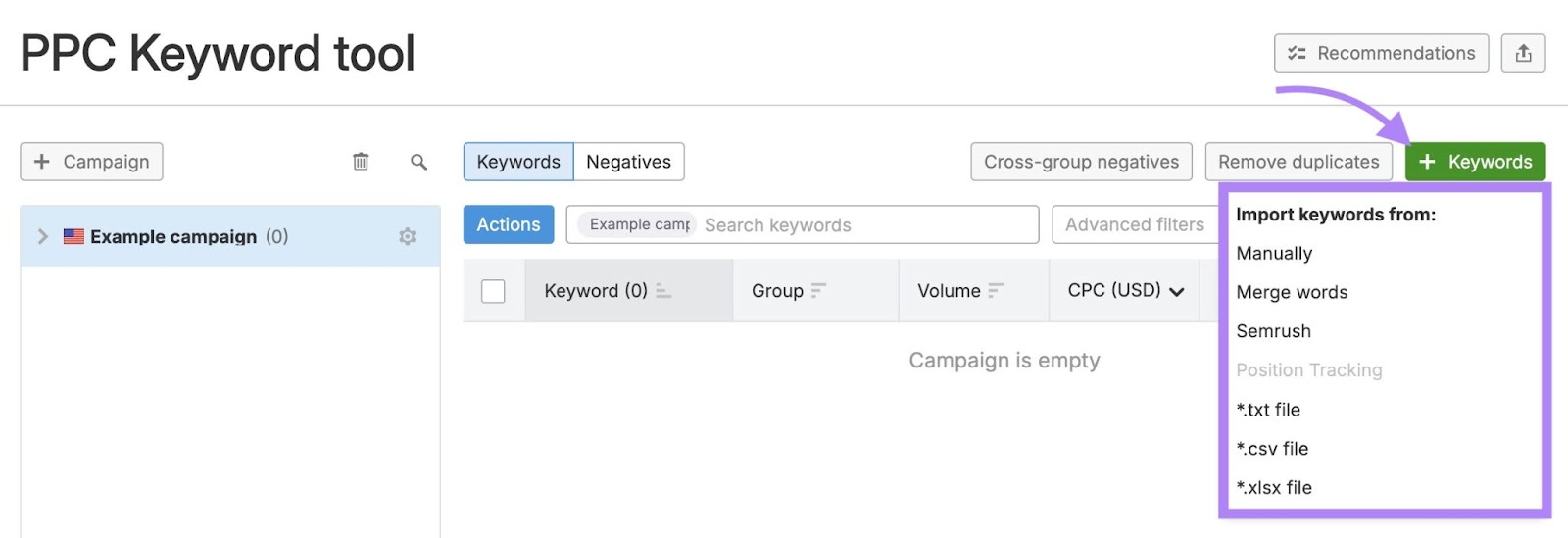
Task: Open Example campaign settings gear
Action: click(408, 236)
